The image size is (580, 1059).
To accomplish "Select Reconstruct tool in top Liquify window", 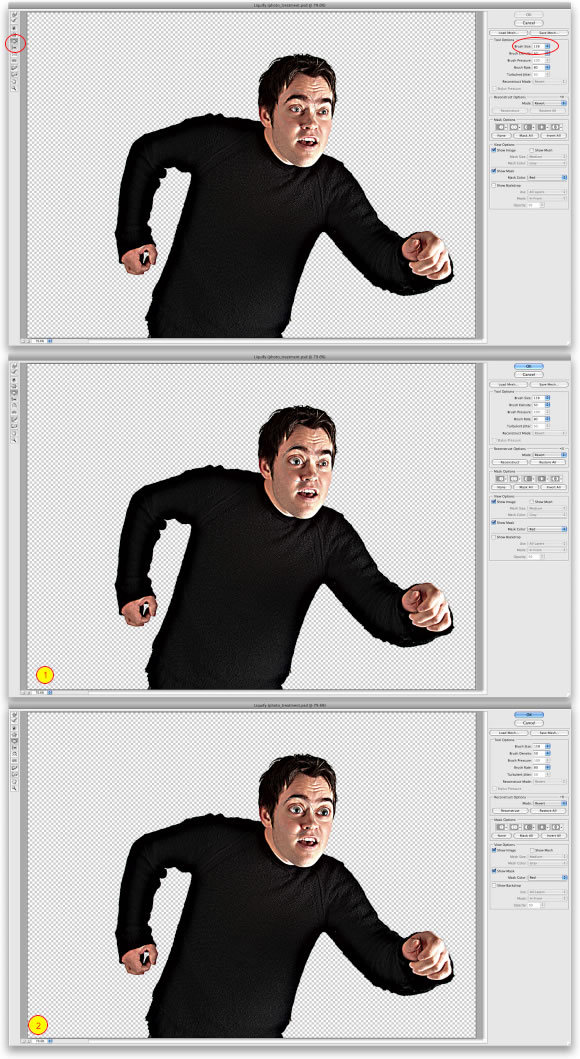I will 14,20.
